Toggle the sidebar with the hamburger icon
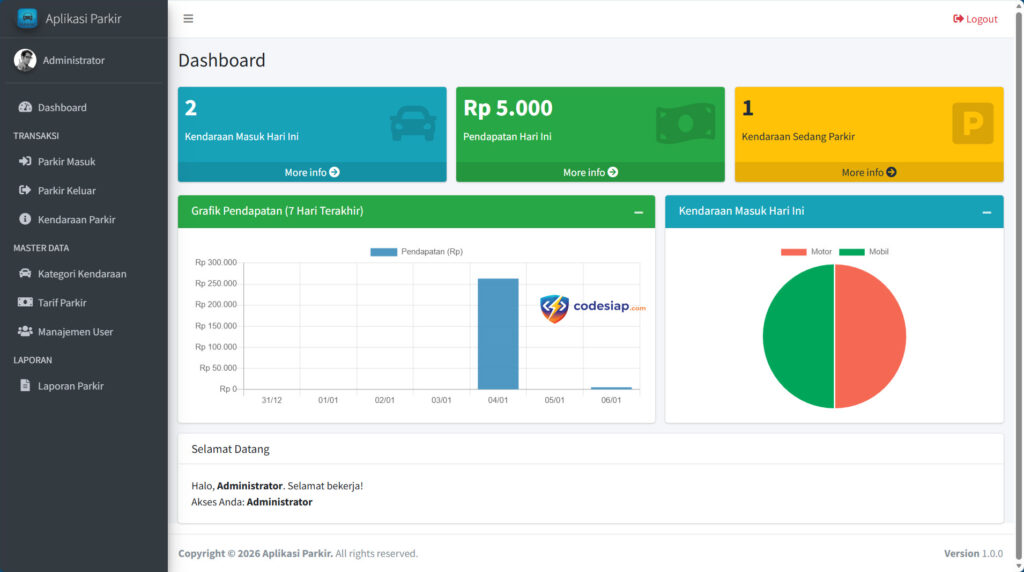1024x572 pixels. [188, 19]
